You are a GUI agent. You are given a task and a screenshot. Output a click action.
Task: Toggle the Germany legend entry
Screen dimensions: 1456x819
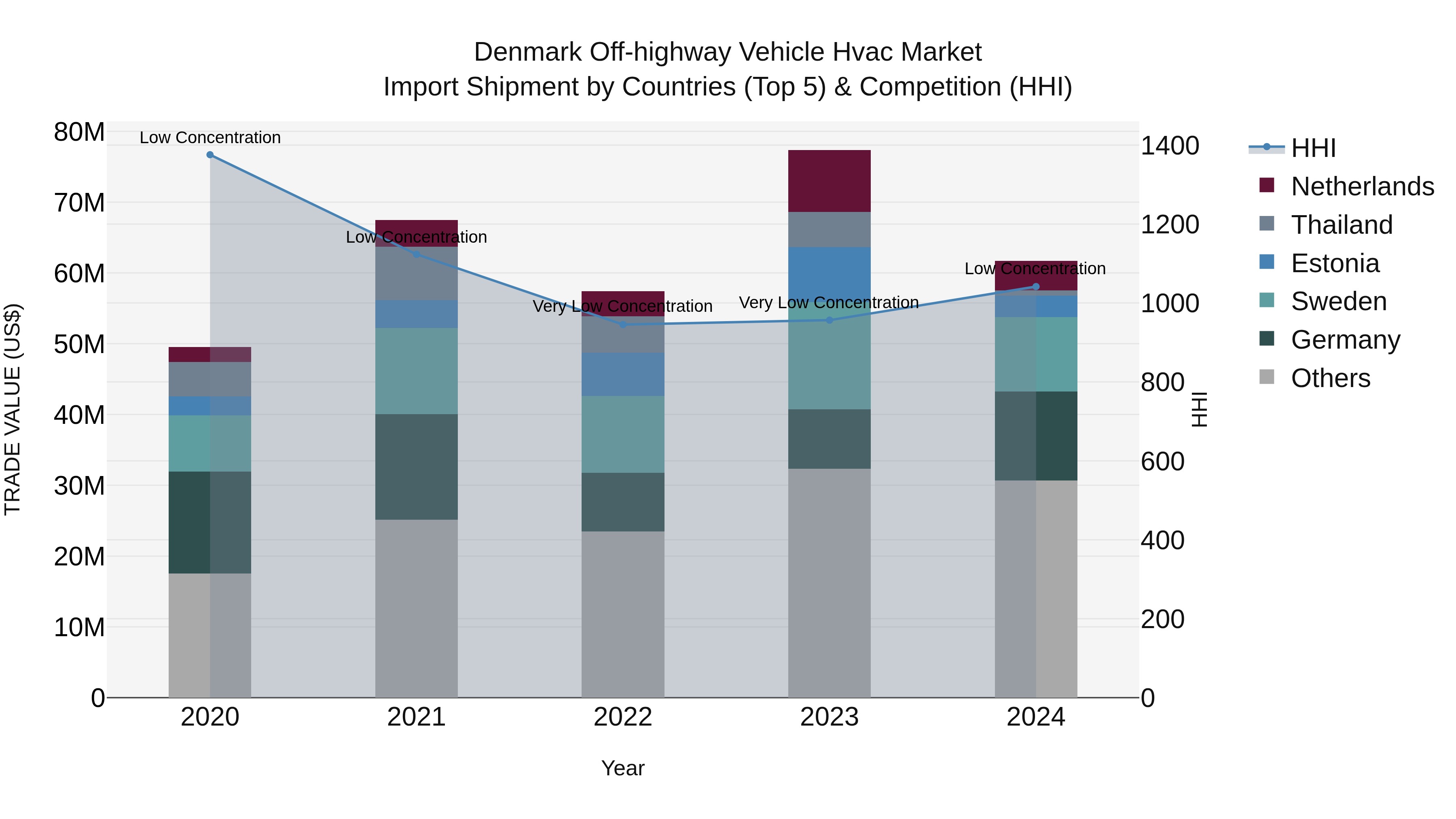point(1329,340)
